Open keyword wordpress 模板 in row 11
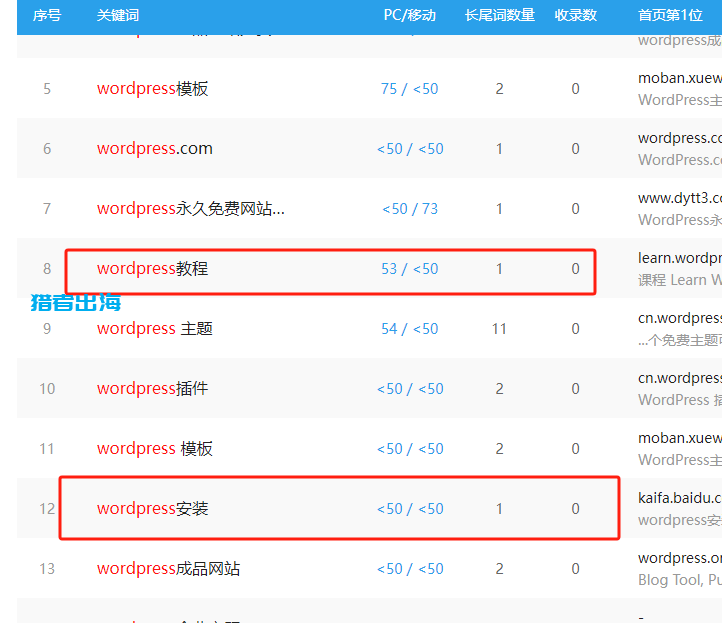The image size is (722, 623). (x=155, y=448)
